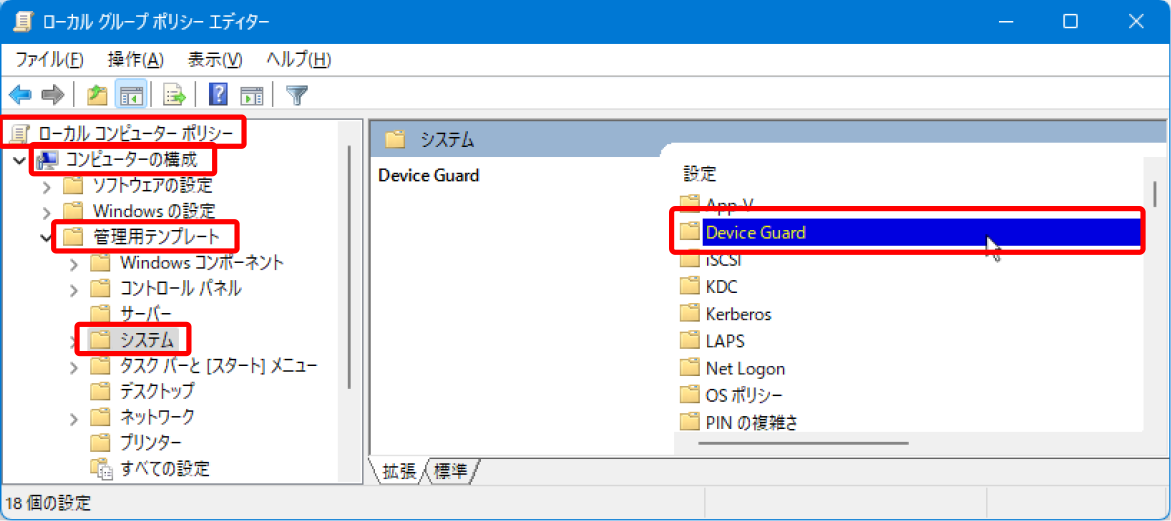This screenshot has height=521, width=1171.
Task: Toggle the Show/Hide console tree icon
Action: pyautogui.click(x=131, y=95)
